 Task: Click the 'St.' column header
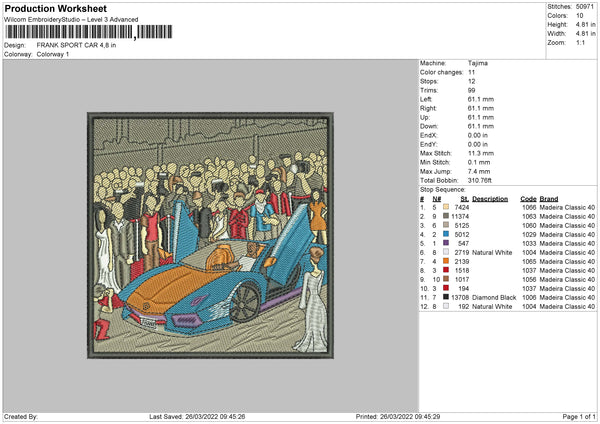click(x=465, y=199)
